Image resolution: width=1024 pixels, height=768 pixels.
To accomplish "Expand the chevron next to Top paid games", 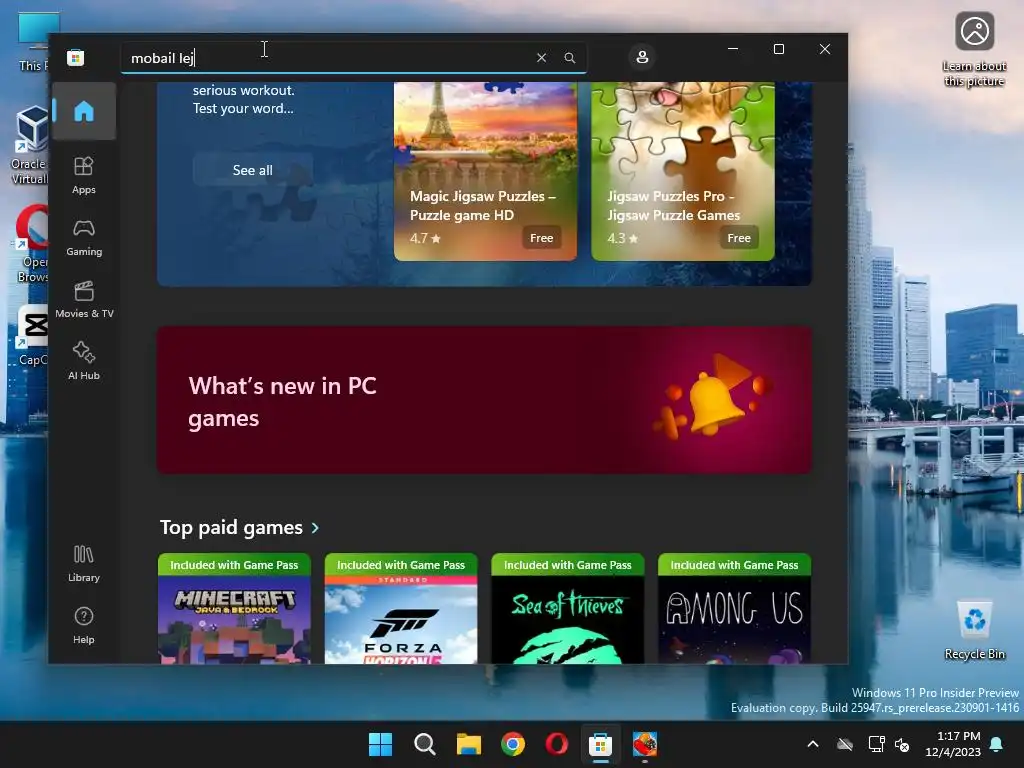I will 315,528.
